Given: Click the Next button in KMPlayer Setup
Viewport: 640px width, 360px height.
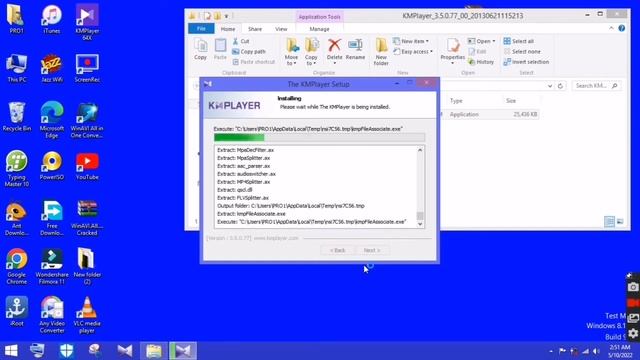Looking at the screenshot, I should coord(371,250).
